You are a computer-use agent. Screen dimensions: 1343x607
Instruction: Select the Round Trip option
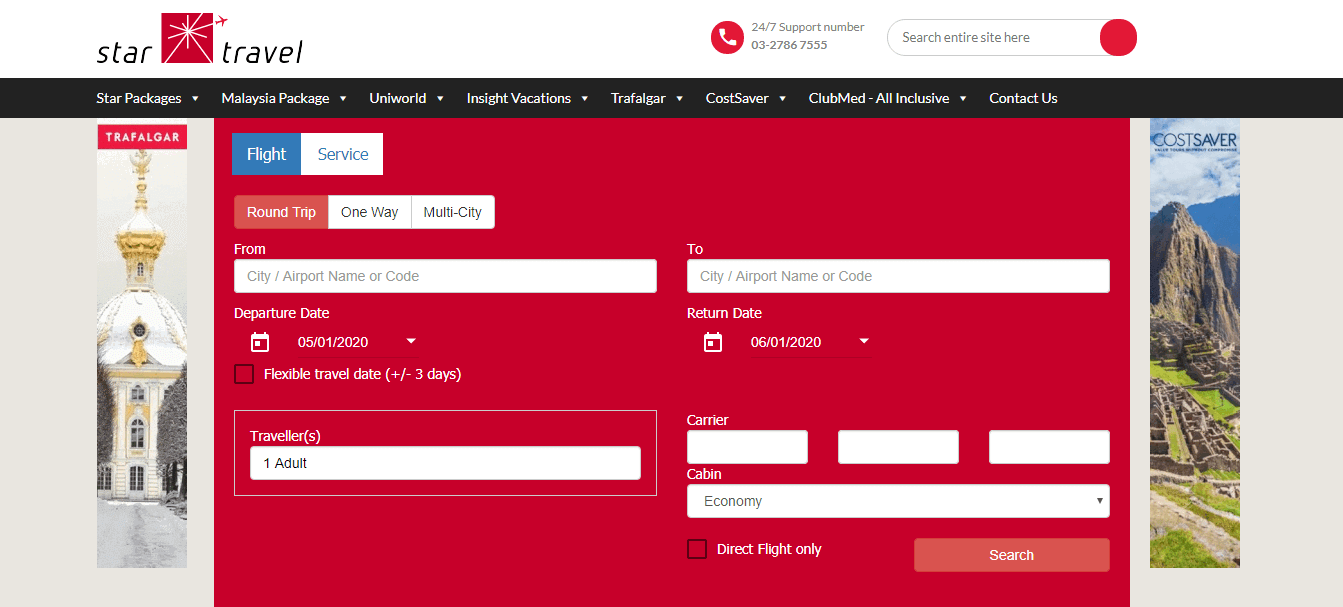coord(281,212)
